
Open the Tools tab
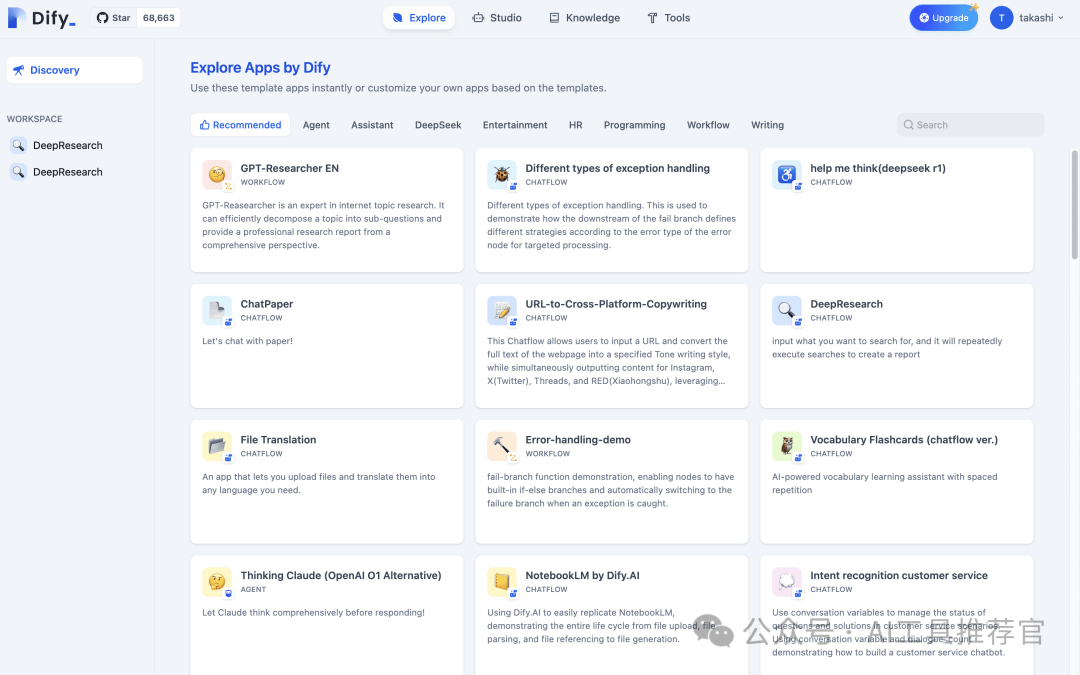pos(668,18)
